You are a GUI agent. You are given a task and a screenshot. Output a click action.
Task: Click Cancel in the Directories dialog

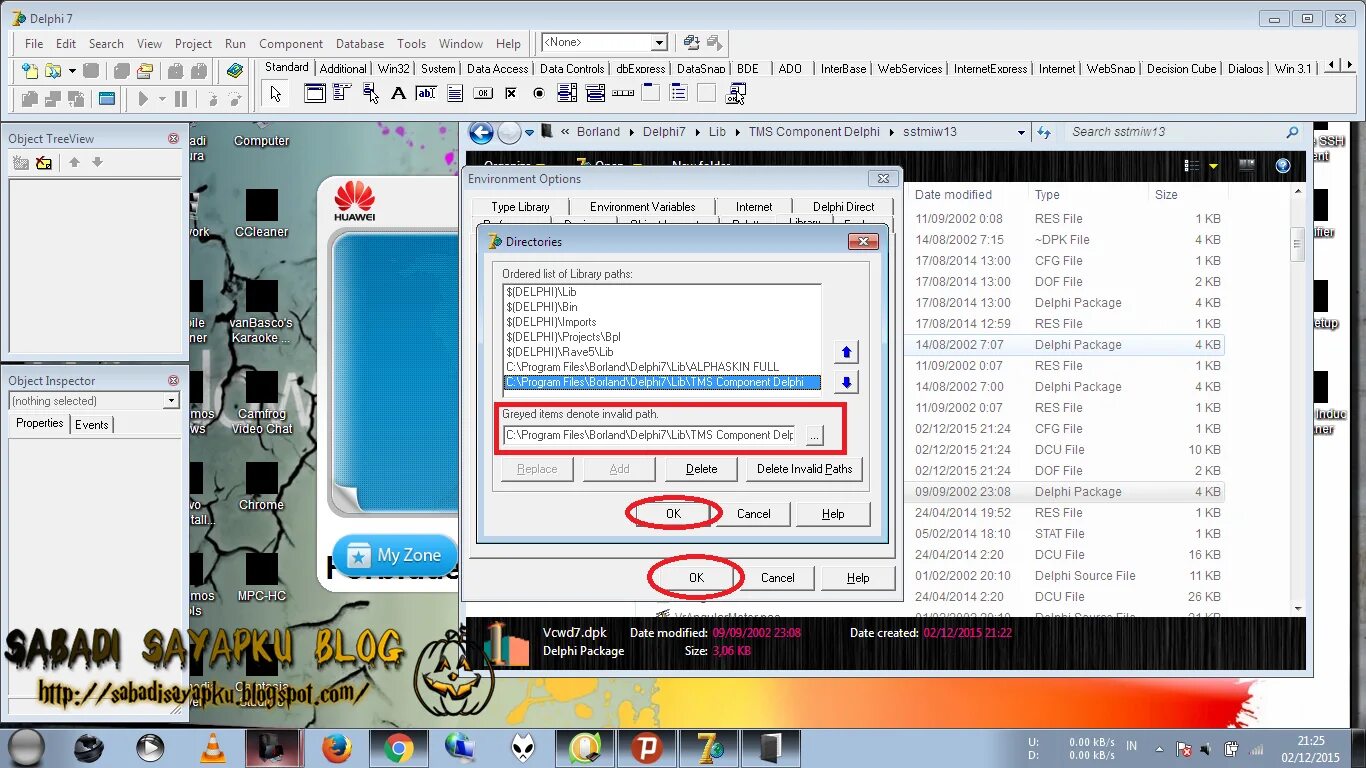click(753, 513)
